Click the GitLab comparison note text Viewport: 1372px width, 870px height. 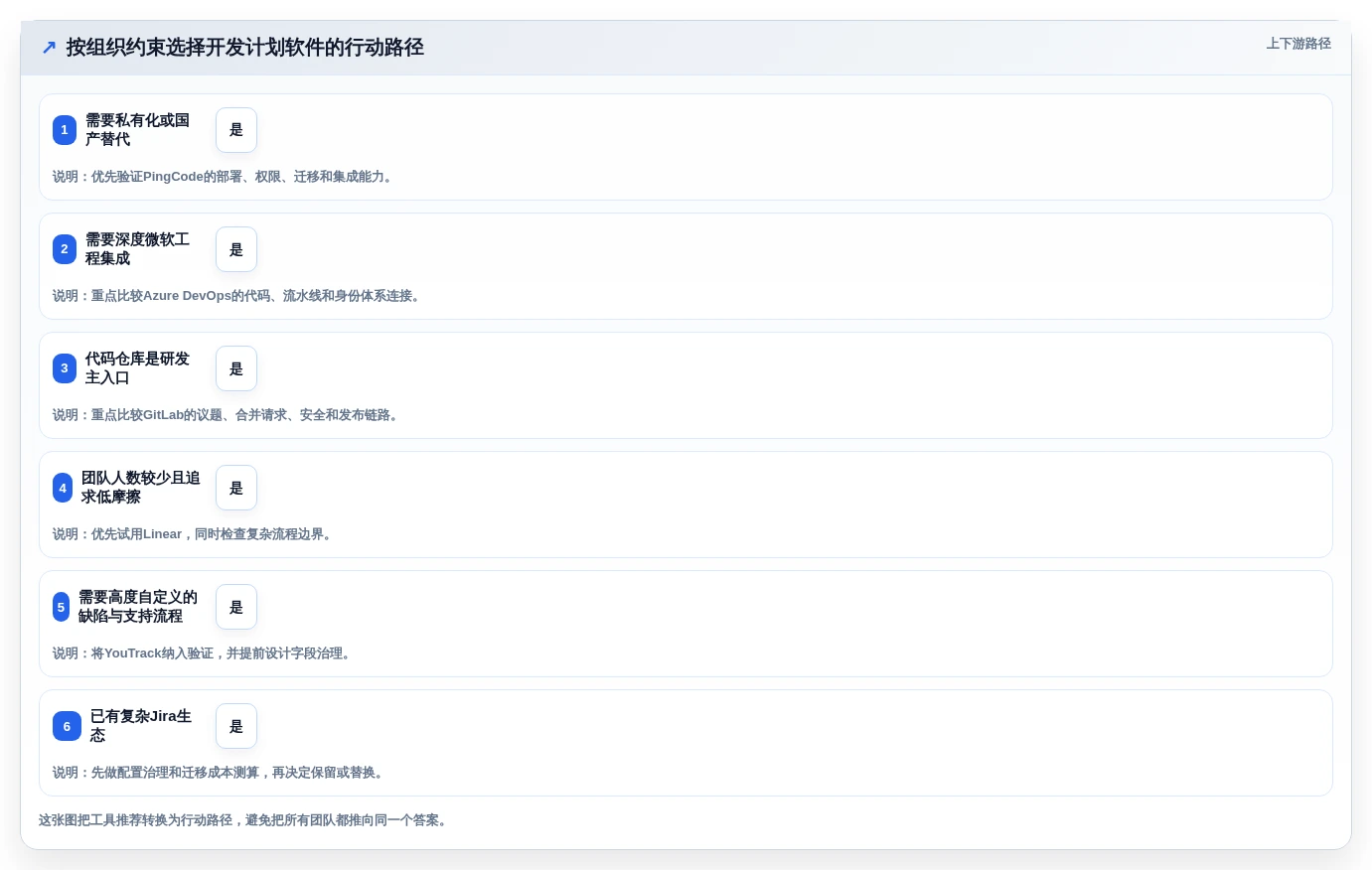pos(228,415)
